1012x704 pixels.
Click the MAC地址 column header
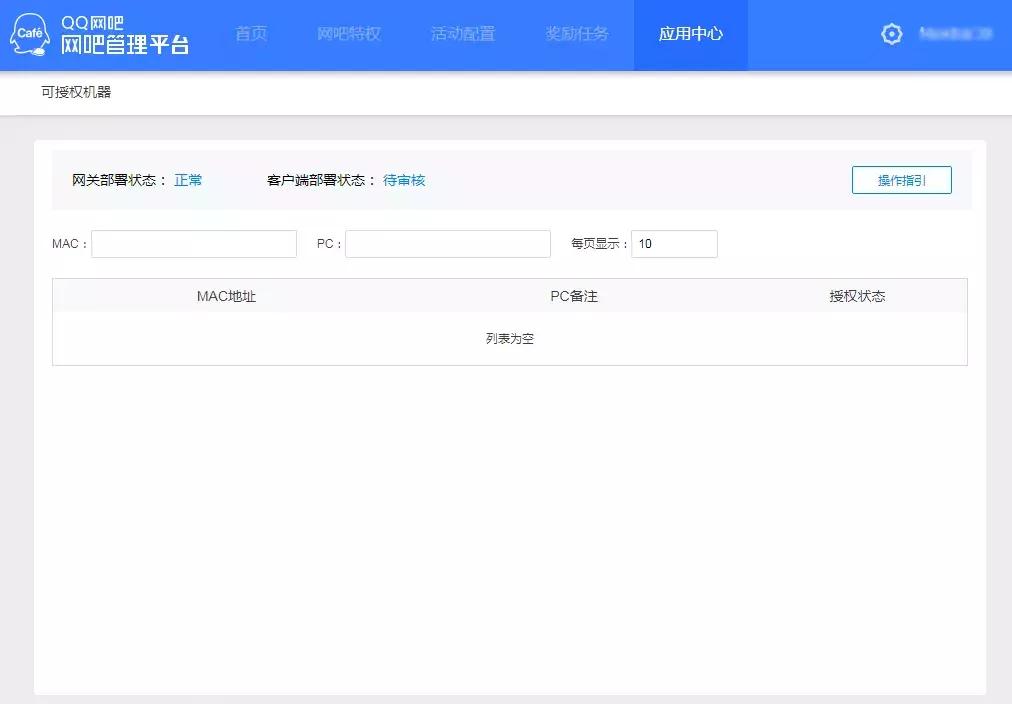click(226, 295)
